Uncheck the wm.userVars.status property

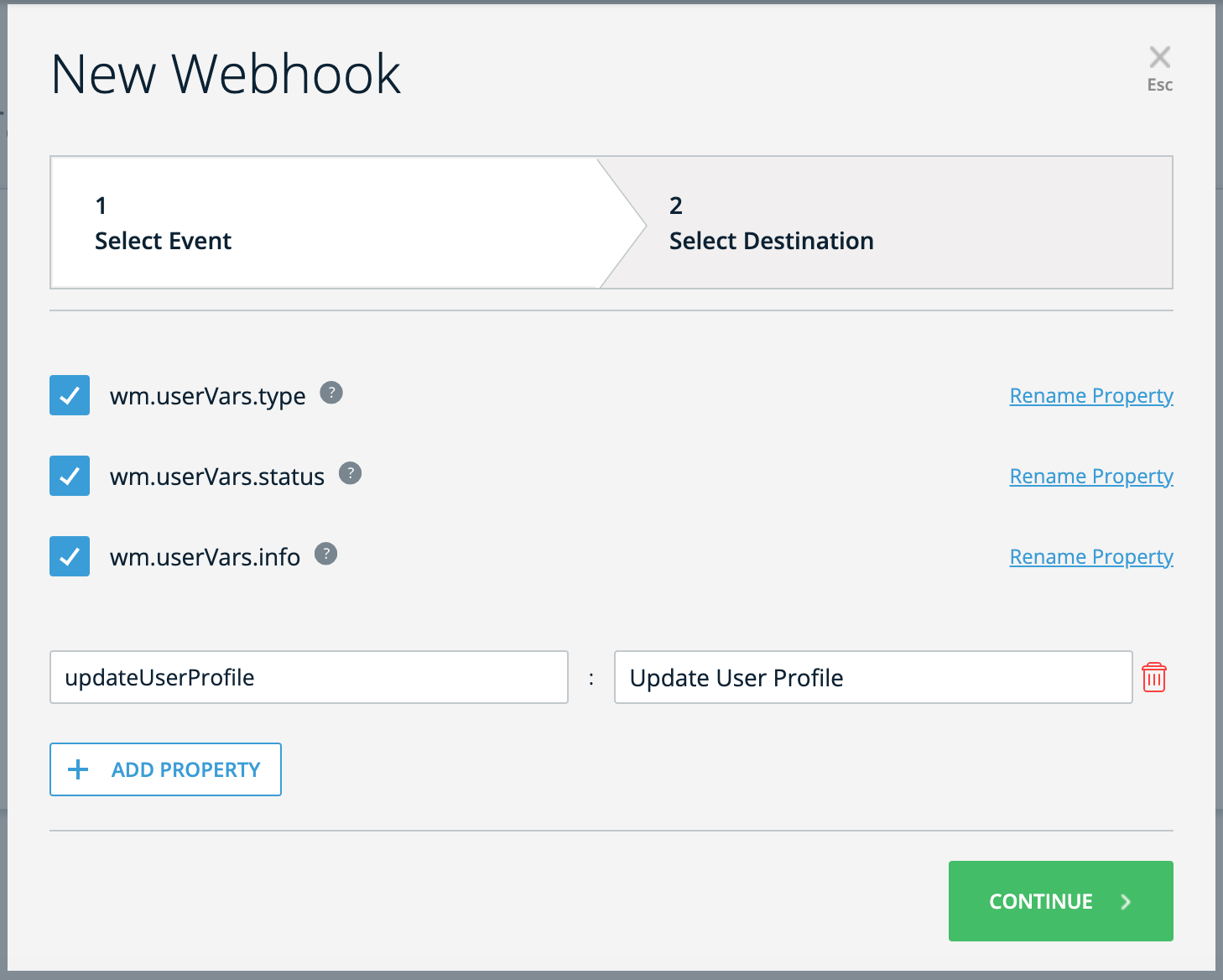click(x=69, y=475)
